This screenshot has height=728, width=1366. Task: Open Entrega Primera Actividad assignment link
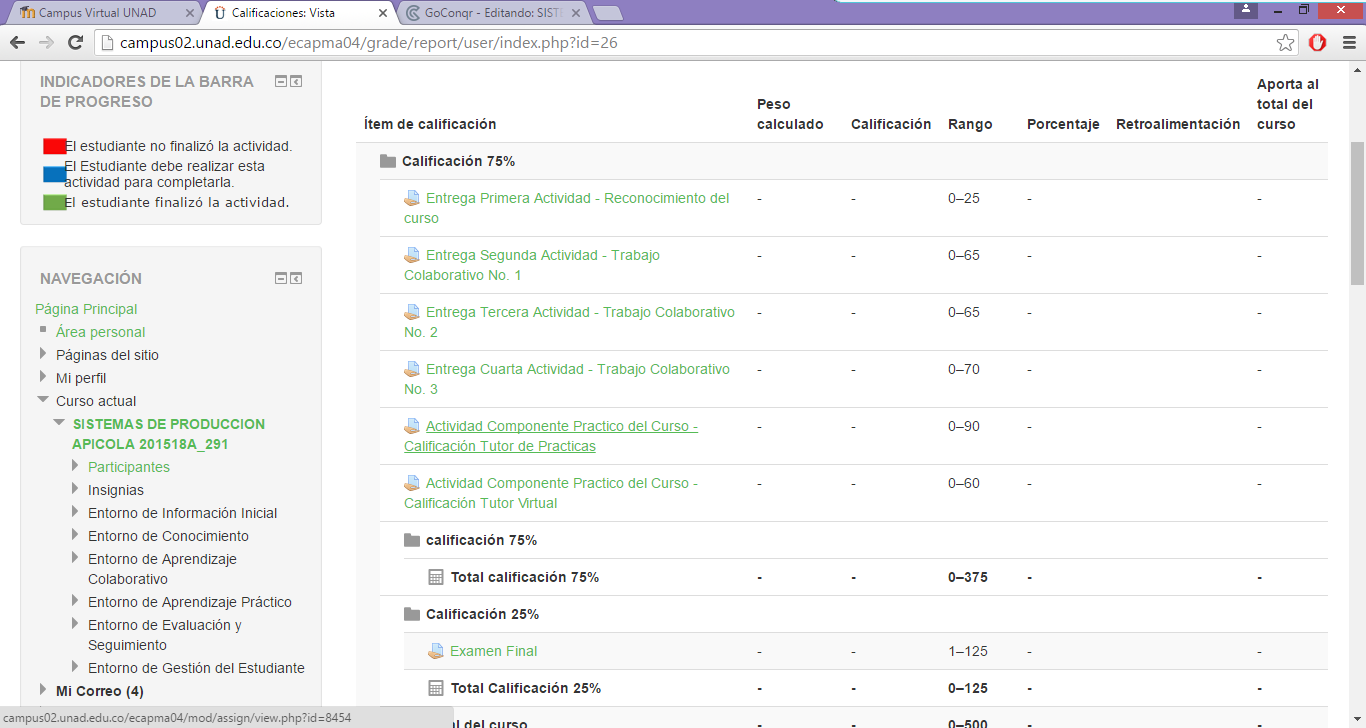(x=577, y=198)
